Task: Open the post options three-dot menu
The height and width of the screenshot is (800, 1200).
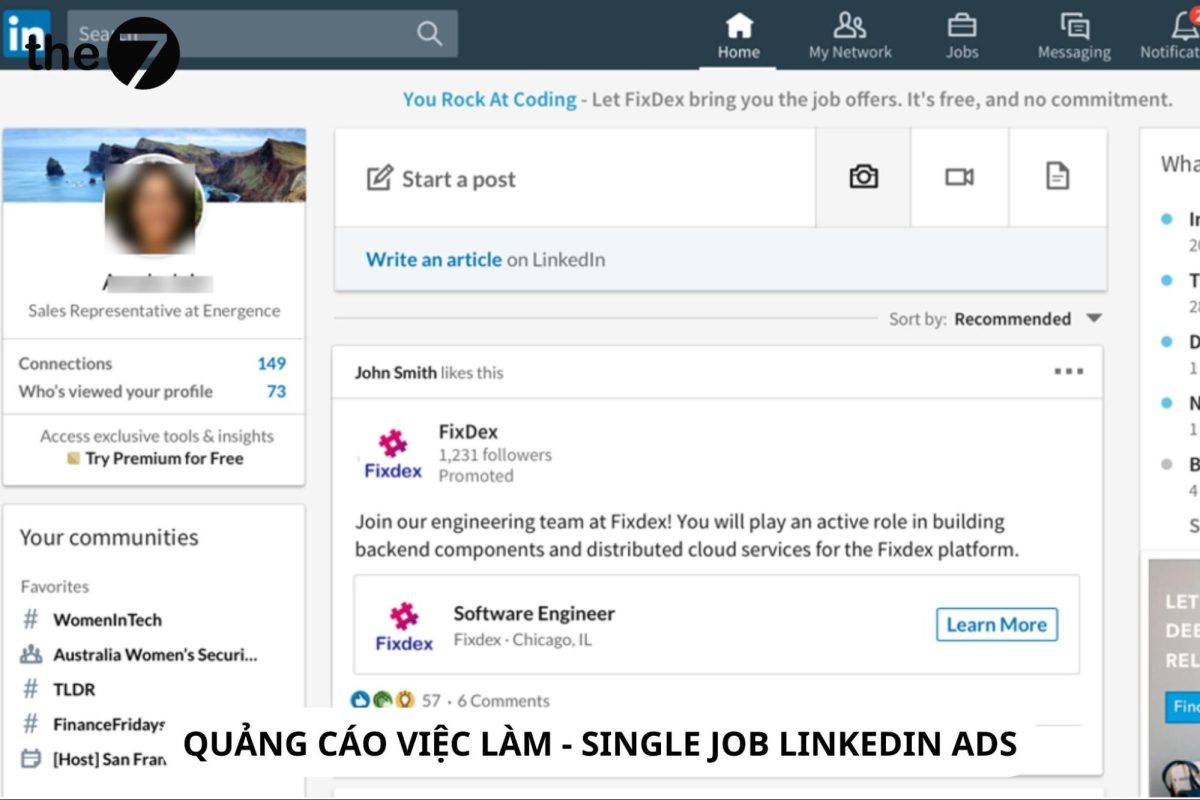Action: pyautogui.click(x=1068, y=371)
